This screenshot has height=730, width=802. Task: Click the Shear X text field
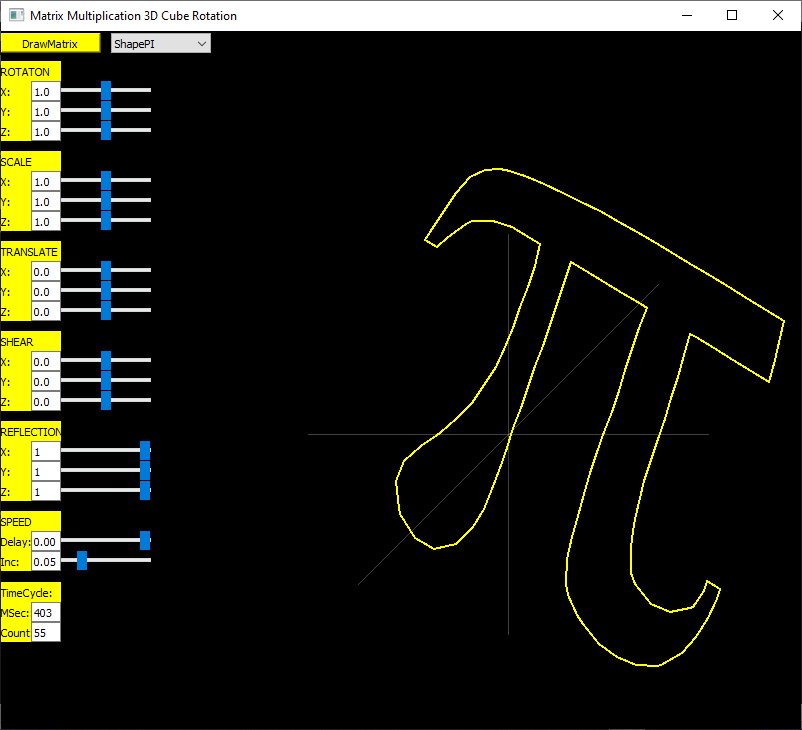click(46, 362)
